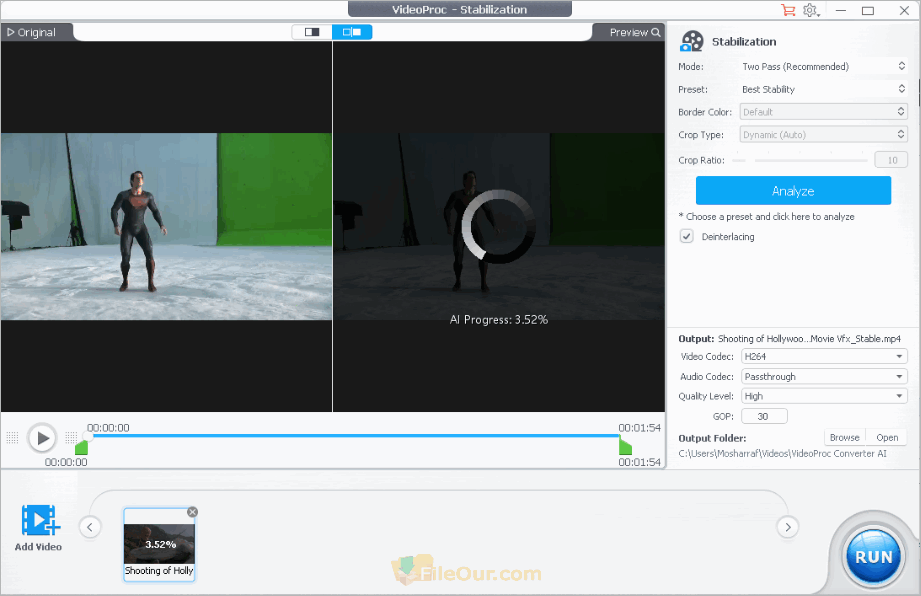Screen dimensions: 921x596
Task: Click the output file name text
Action: click(809, 339)
